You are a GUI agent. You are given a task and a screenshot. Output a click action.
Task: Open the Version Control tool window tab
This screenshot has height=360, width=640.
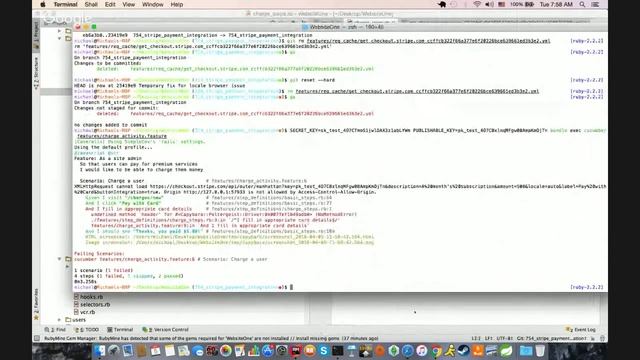(165, 329)
